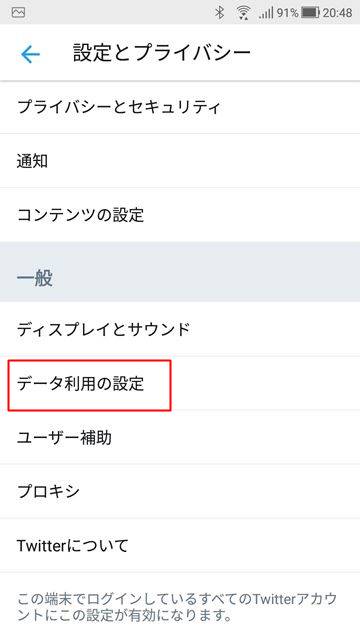Open プライバシーとセキュリティ settings
Viewport: 360px width, 640px height.
180,107
